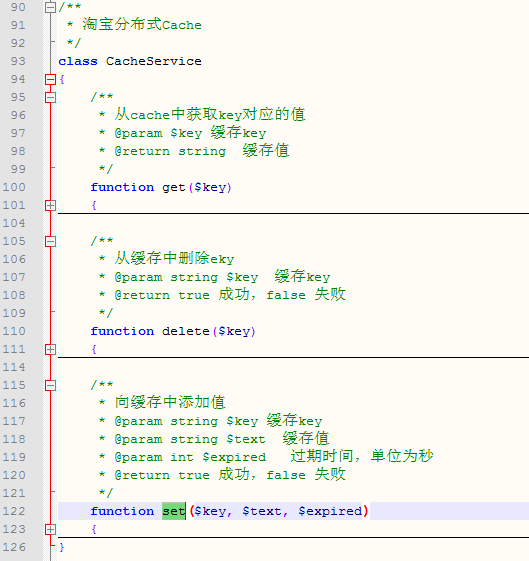Expand the get function body at line 101

click(50, 205)
